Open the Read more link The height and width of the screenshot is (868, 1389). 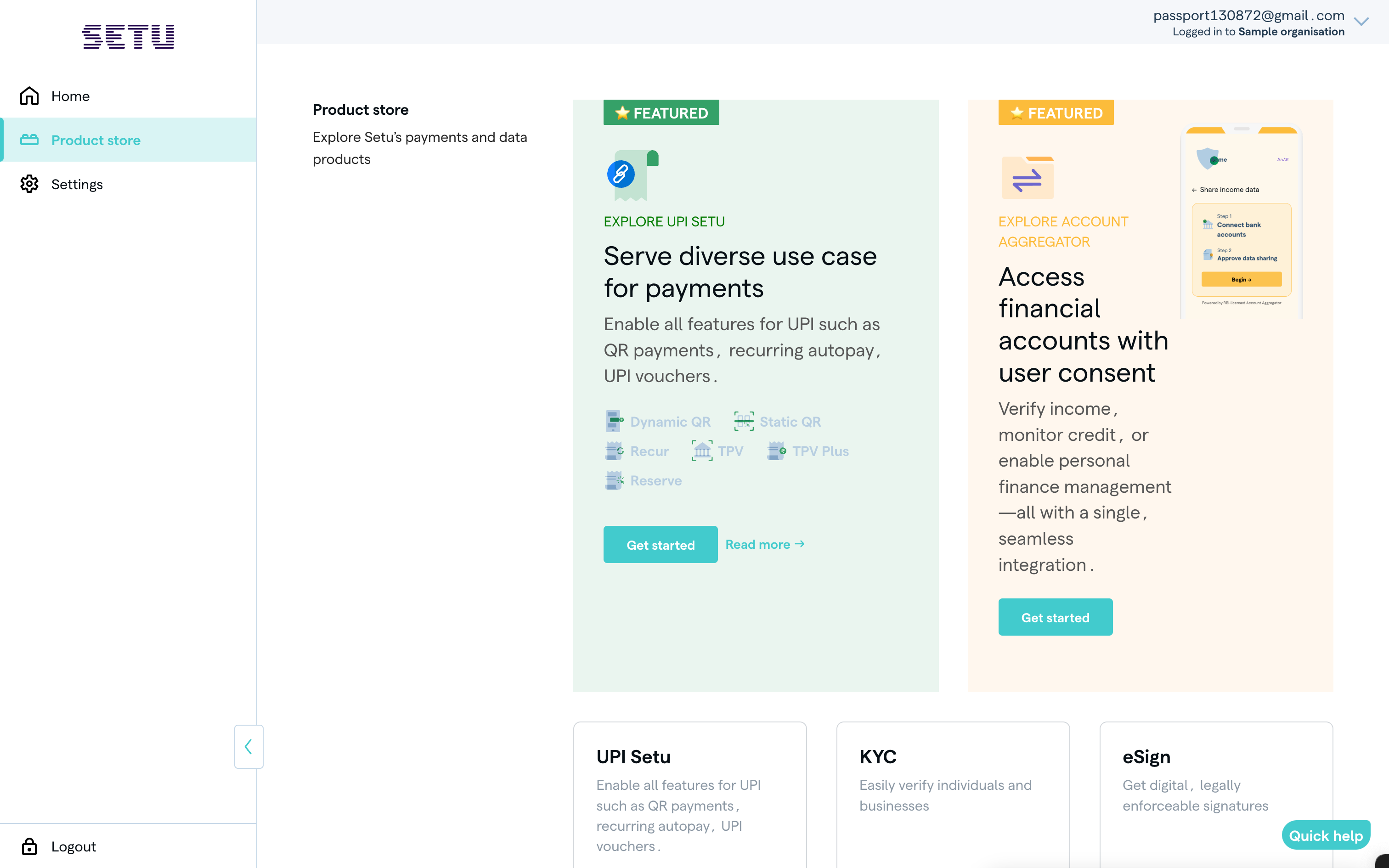tap(764, 544)
